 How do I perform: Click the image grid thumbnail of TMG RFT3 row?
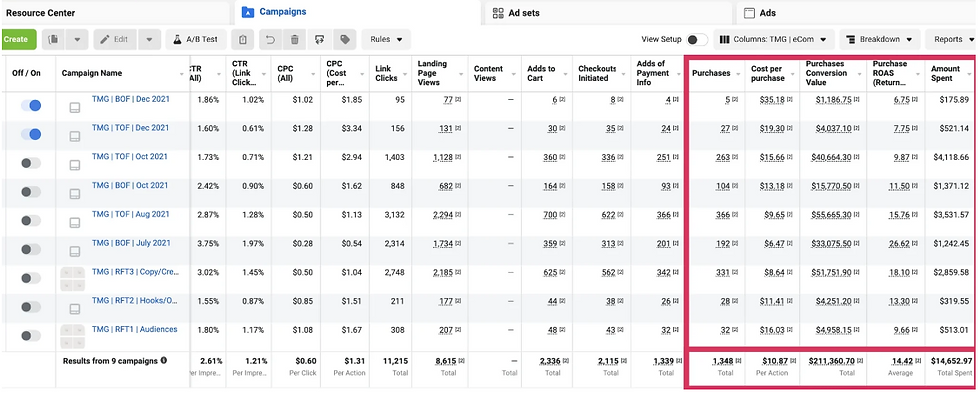73,279
